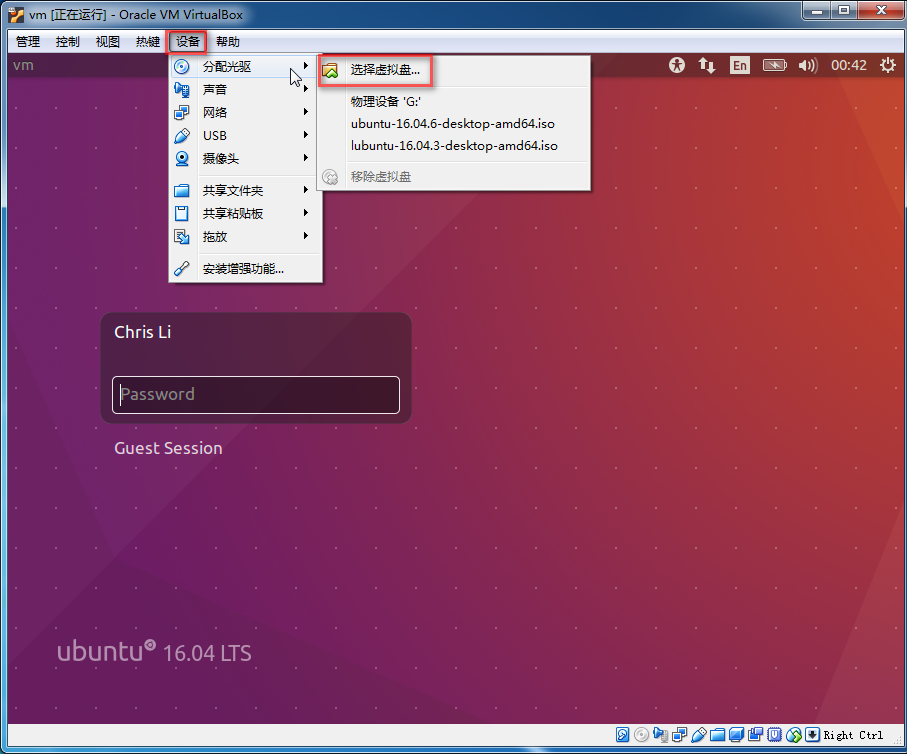Open the 管理 menu
The width and height of the screenshot is (907, 754).
(28, 42)
